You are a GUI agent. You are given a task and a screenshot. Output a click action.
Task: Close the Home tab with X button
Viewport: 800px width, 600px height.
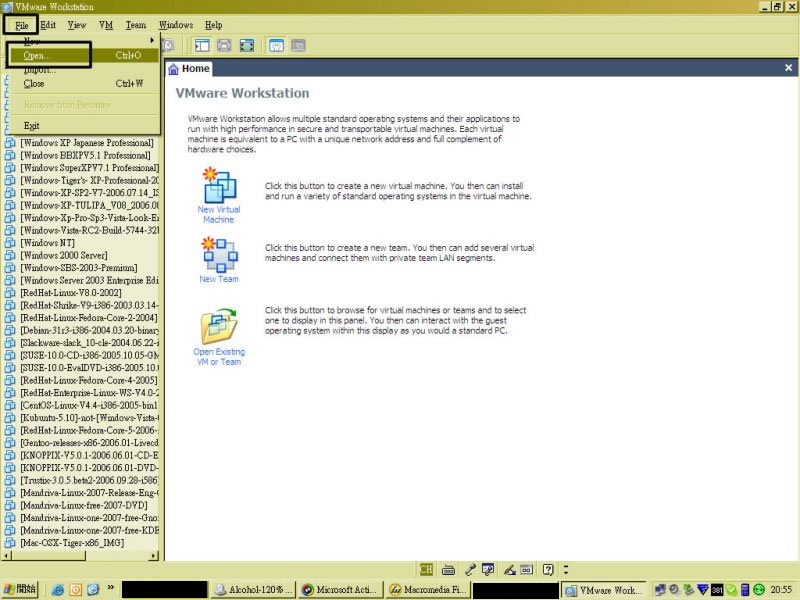pyautogui.click(x=788, y=67)
